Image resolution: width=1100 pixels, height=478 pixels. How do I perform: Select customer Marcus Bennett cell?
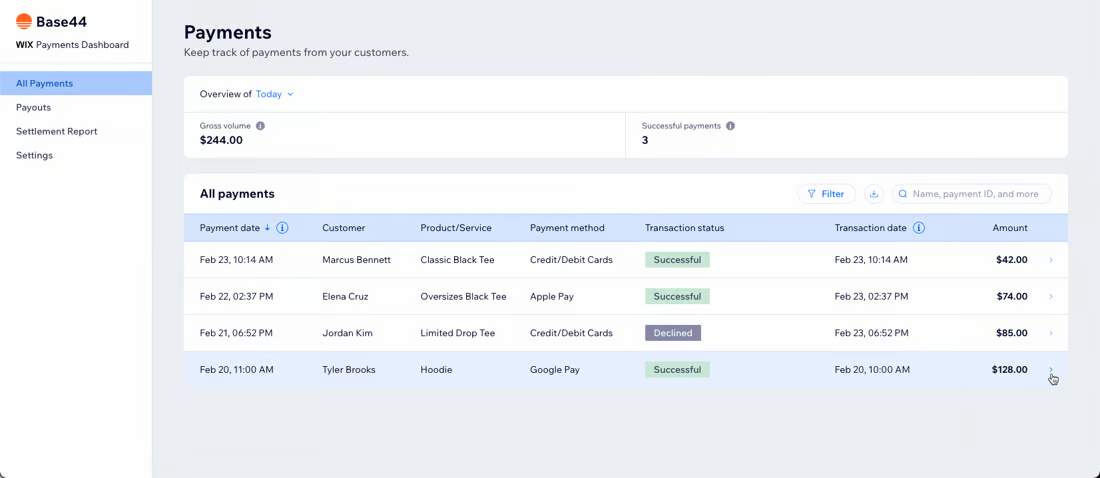(x=356, y=260)
